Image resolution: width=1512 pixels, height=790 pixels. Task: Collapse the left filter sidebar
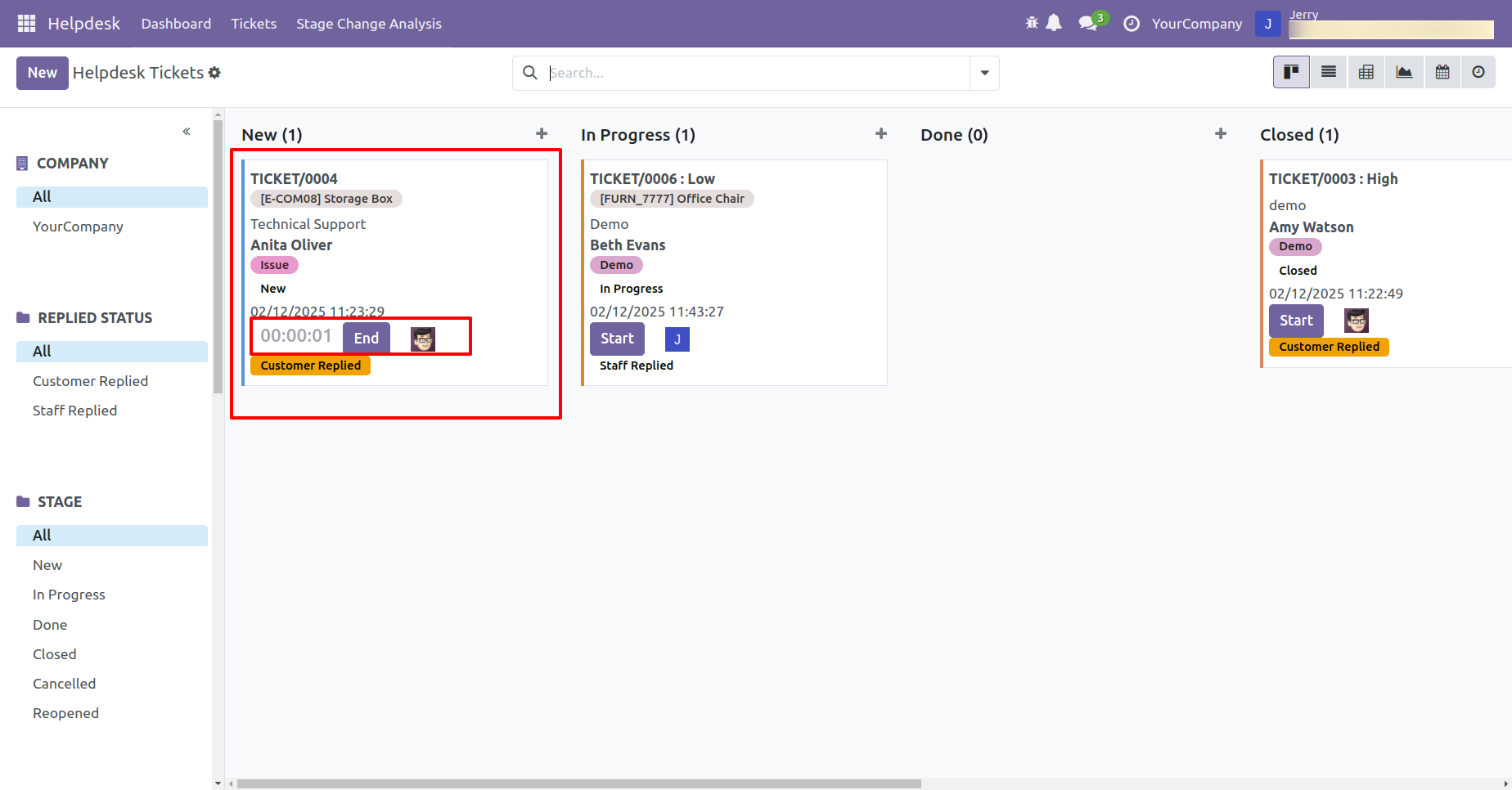point(187,132)
